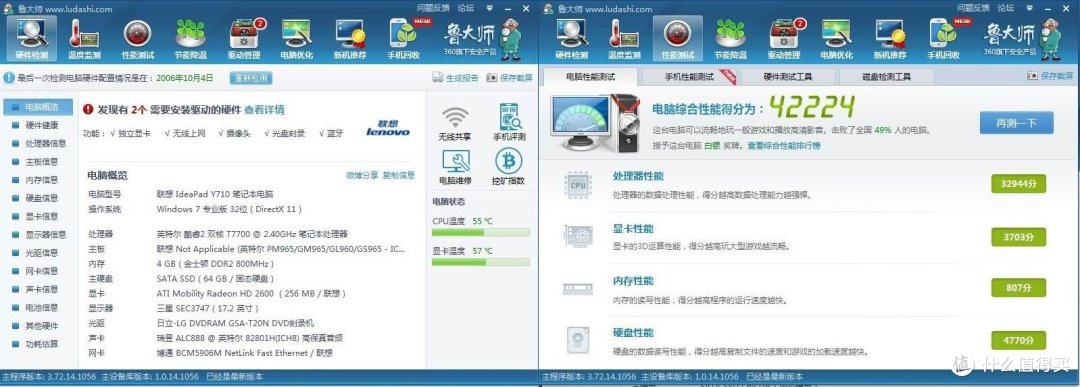Select 内存信息 in the sidebar
1080x387 pixels.
coord(39,180)
